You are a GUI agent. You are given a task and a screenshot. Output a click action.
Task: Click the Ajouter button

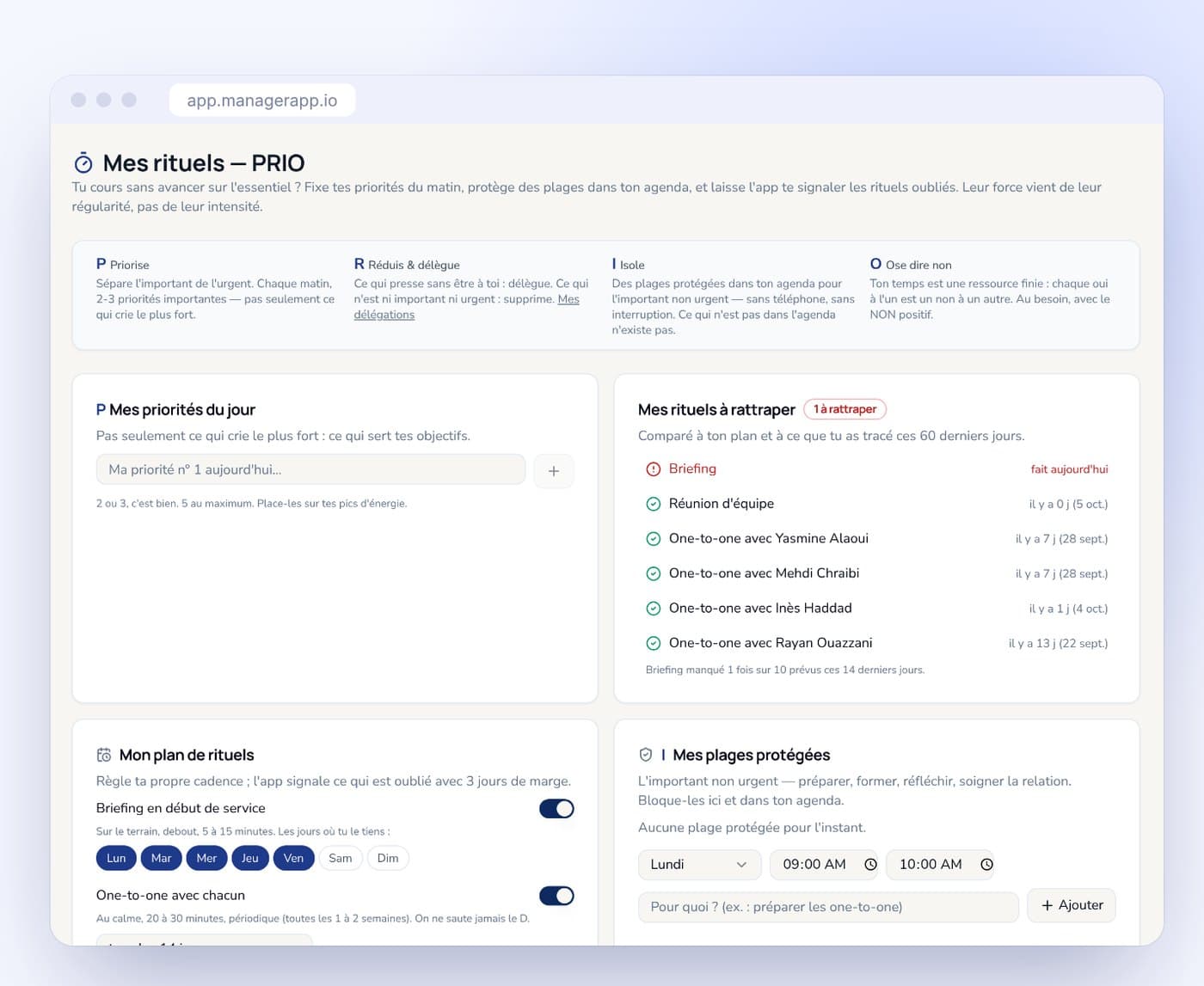tap(1072, 905)
